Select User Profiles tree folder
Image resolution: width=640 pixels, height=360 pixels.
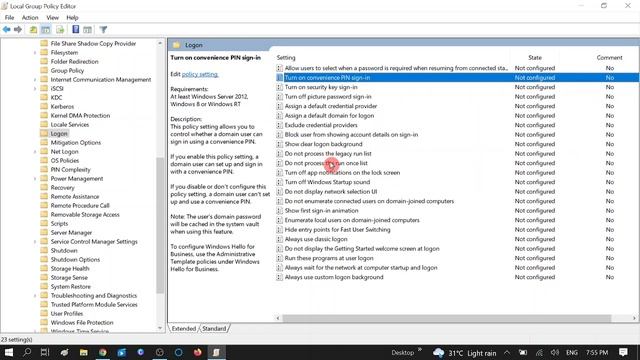pos(67,313)
